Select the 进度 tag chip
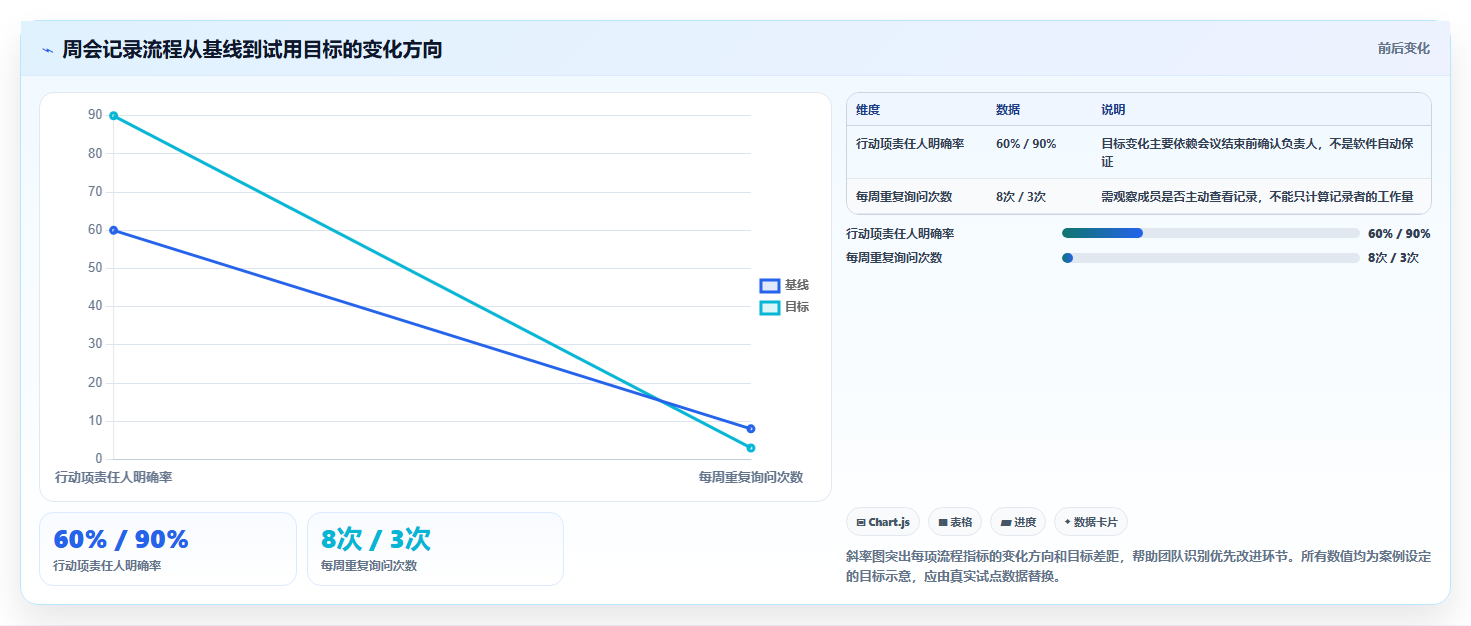Viewport: 1471px width, 626px height. tap(1018, 522)
